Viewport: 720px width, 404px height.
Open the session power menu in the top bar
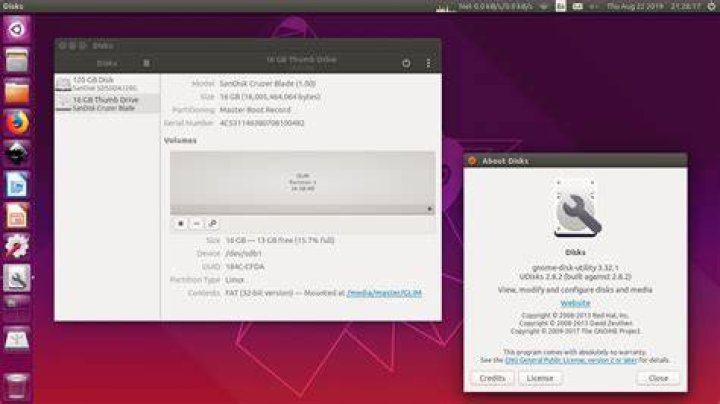tap(712, 6)
